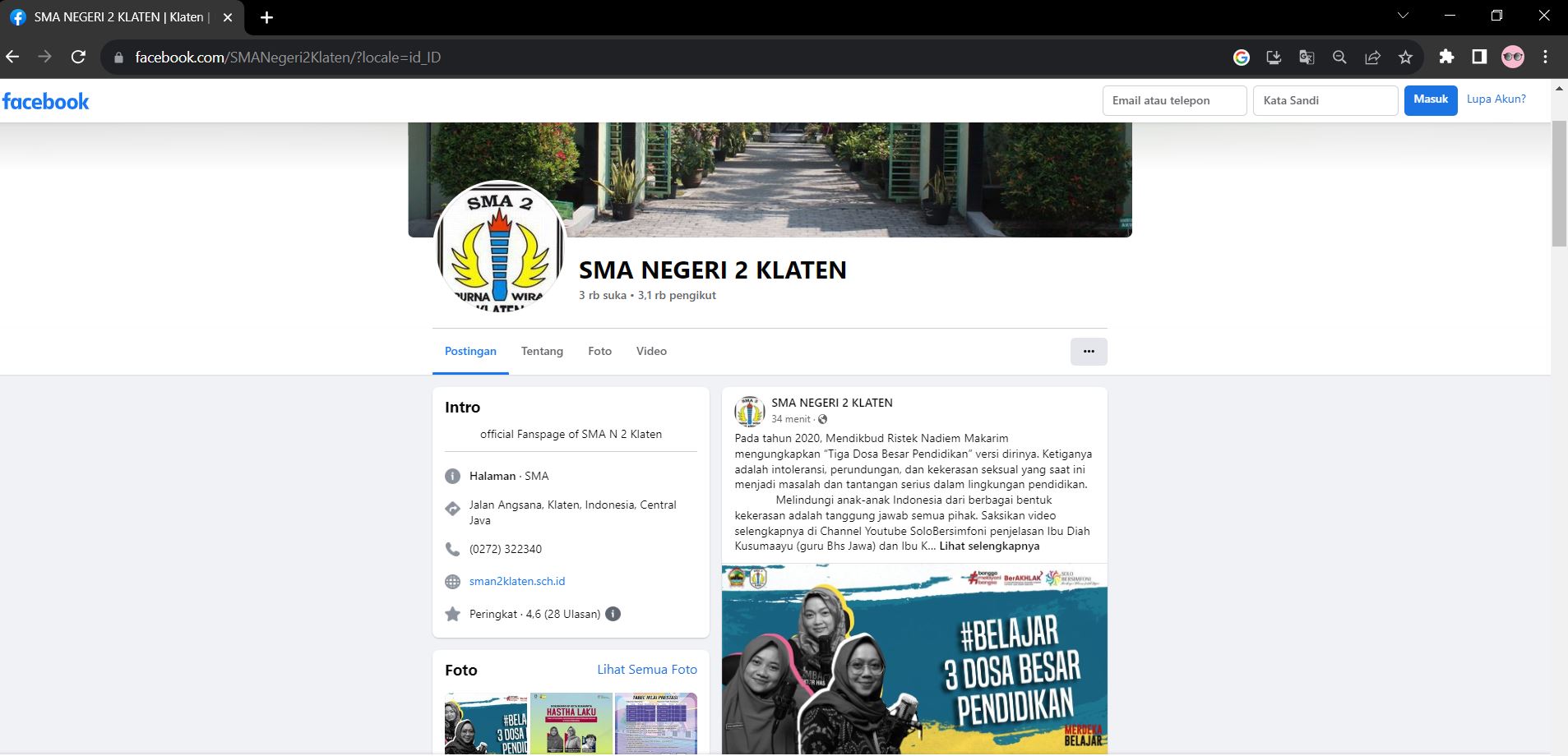Open the browser extensions puzzle icon

(x=1446, y=57)
